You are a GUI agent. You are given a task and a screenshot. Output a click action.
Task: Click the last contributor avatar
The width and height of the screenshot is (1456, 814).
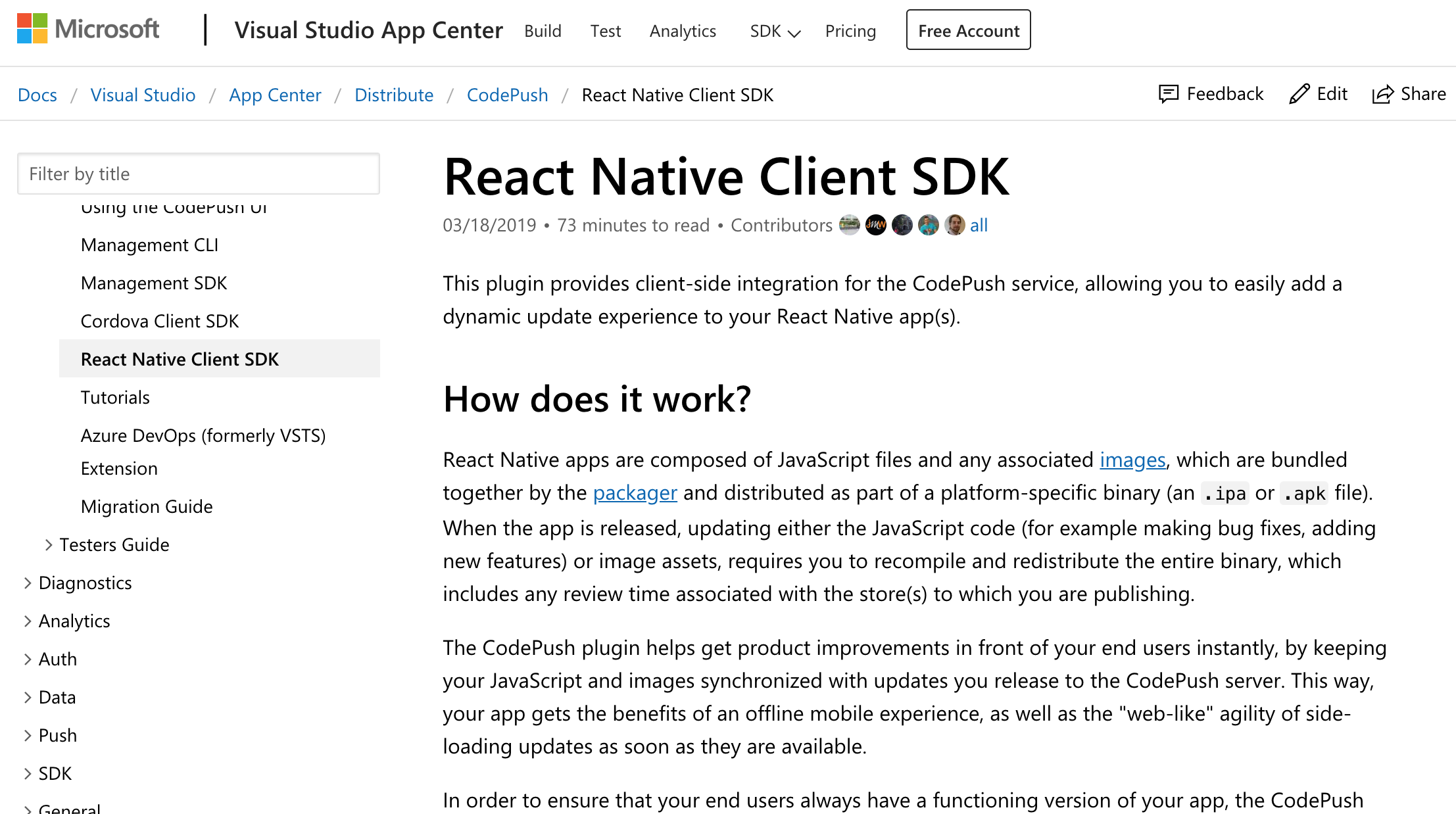click(954, 225)
